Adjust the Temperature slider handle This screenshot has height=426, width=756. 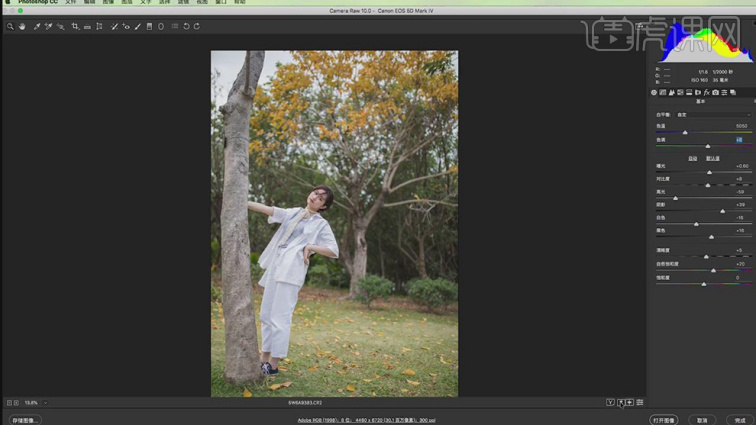click(685, 133)
